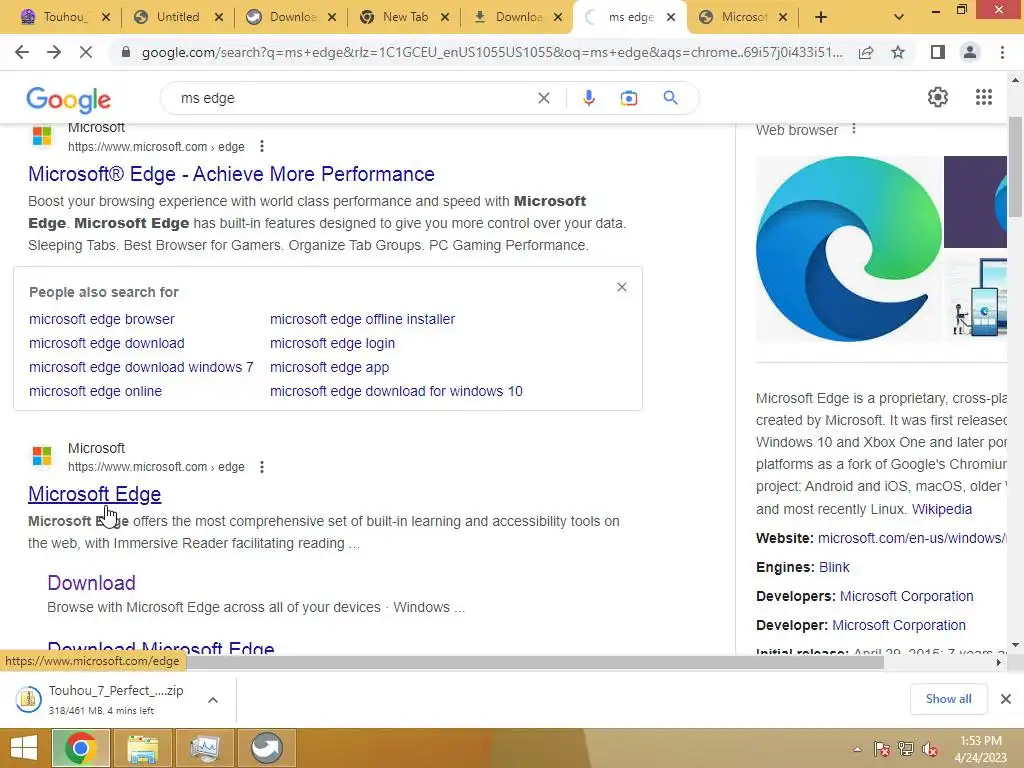The width and height of the screenshot is (1024, 768).
Task: Open Microsoft Edge Achieve More Performance link
Action: (x=231, y=174)
